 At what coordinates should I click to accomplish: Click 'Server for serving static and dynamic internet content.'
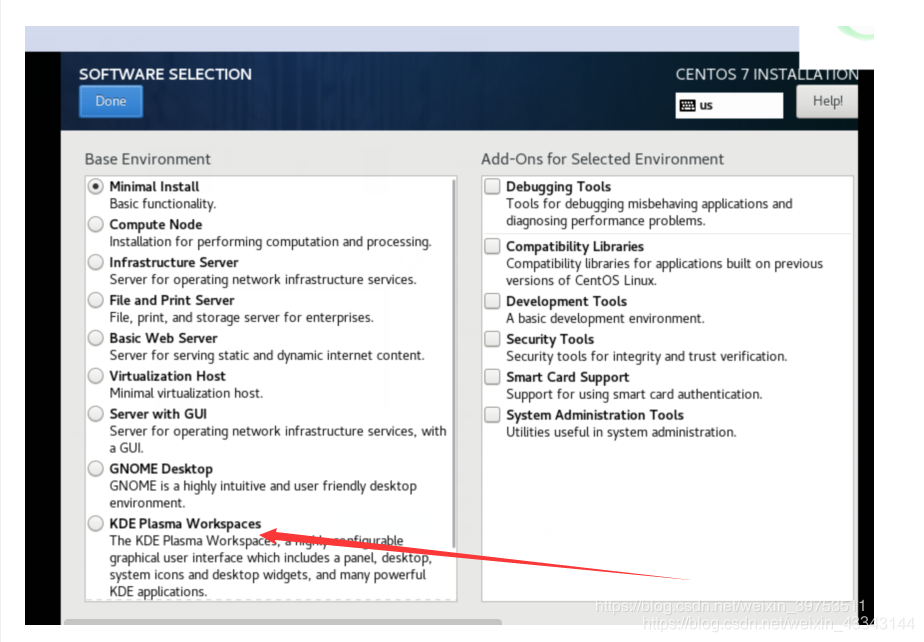267,355
